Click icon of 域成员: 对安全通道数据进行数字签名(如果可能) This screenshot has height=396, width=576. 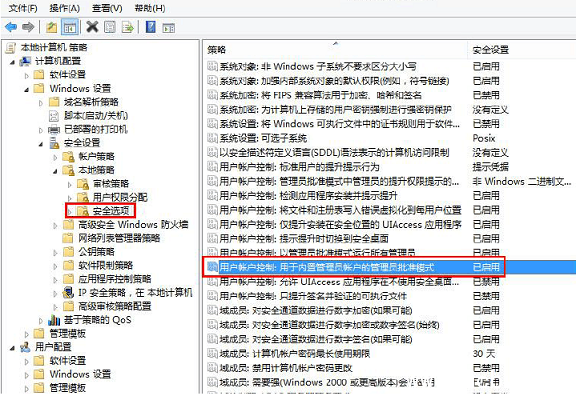coord(212,339)
